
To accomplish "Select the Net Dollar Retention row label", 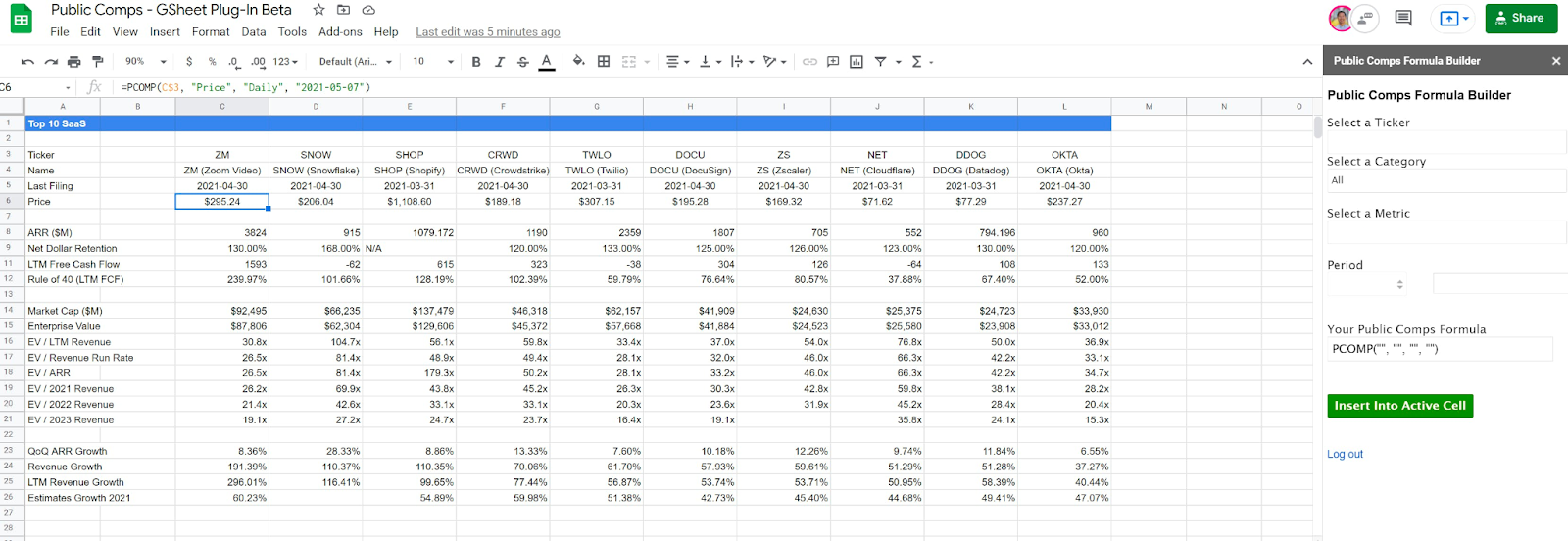I will tap(73, 249).
